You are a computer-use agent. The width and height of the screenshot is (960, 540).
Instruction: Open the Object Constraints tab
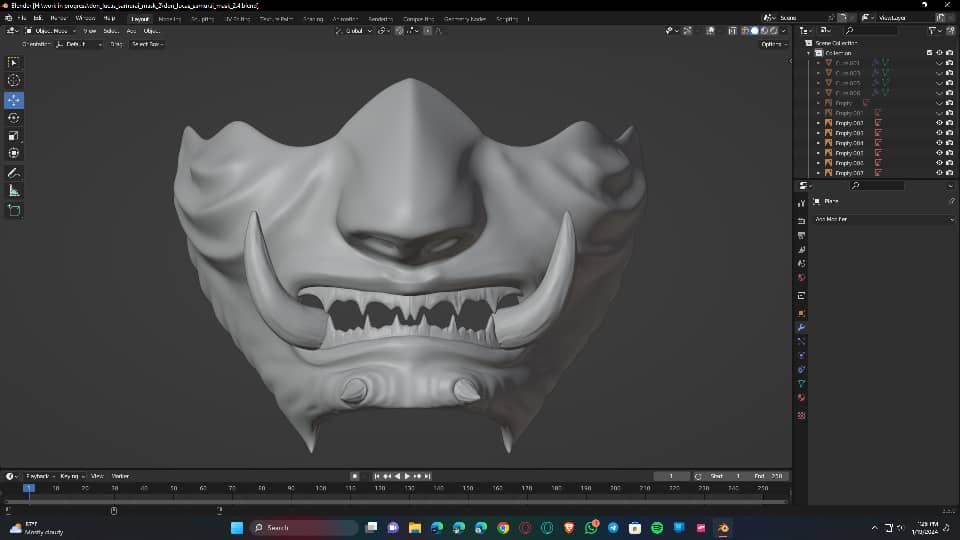(x=801, y=370)
